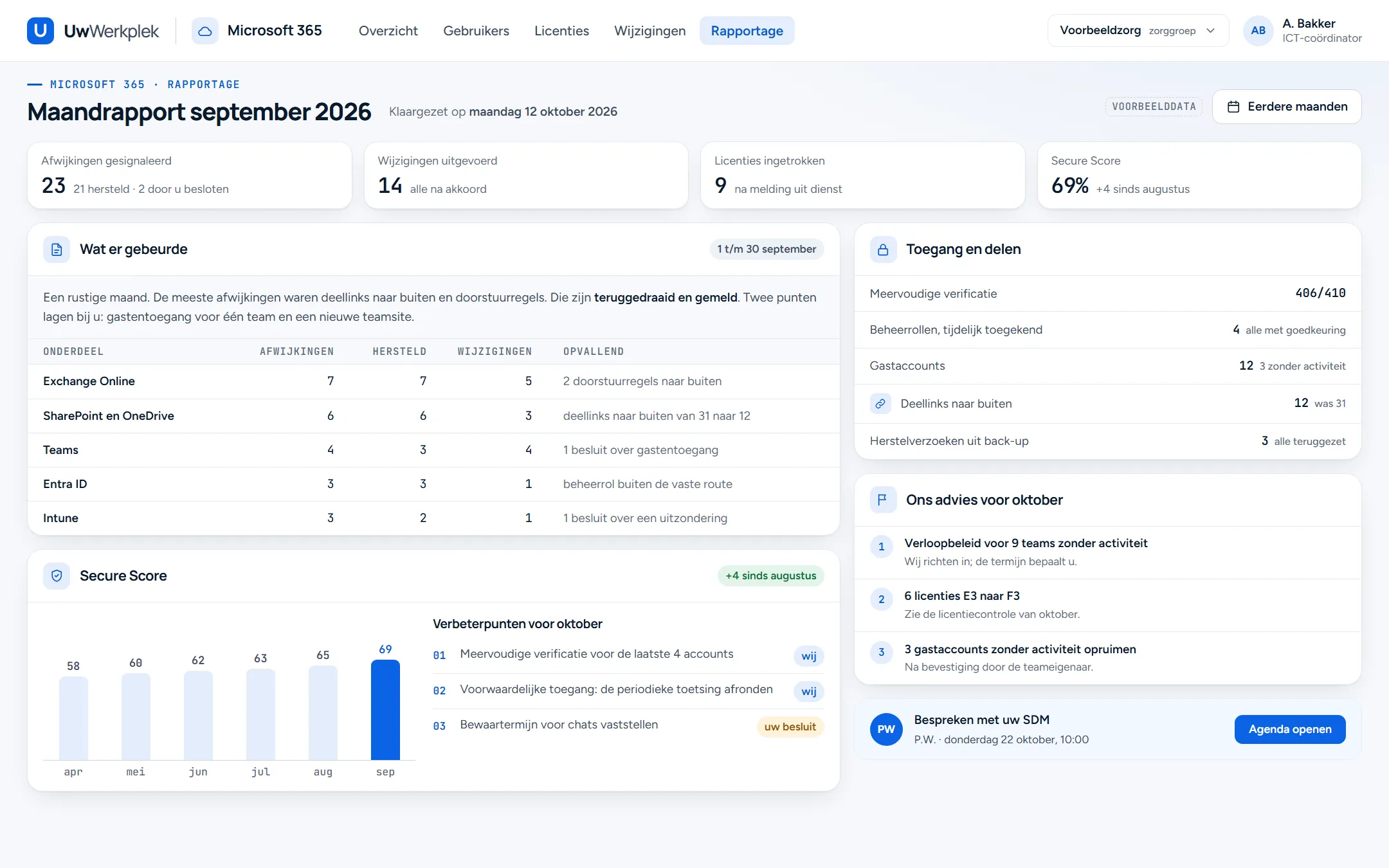Click the calendar icon in Eerdere maanden
The image size is (1389, 868).
tap(1233, 107)
